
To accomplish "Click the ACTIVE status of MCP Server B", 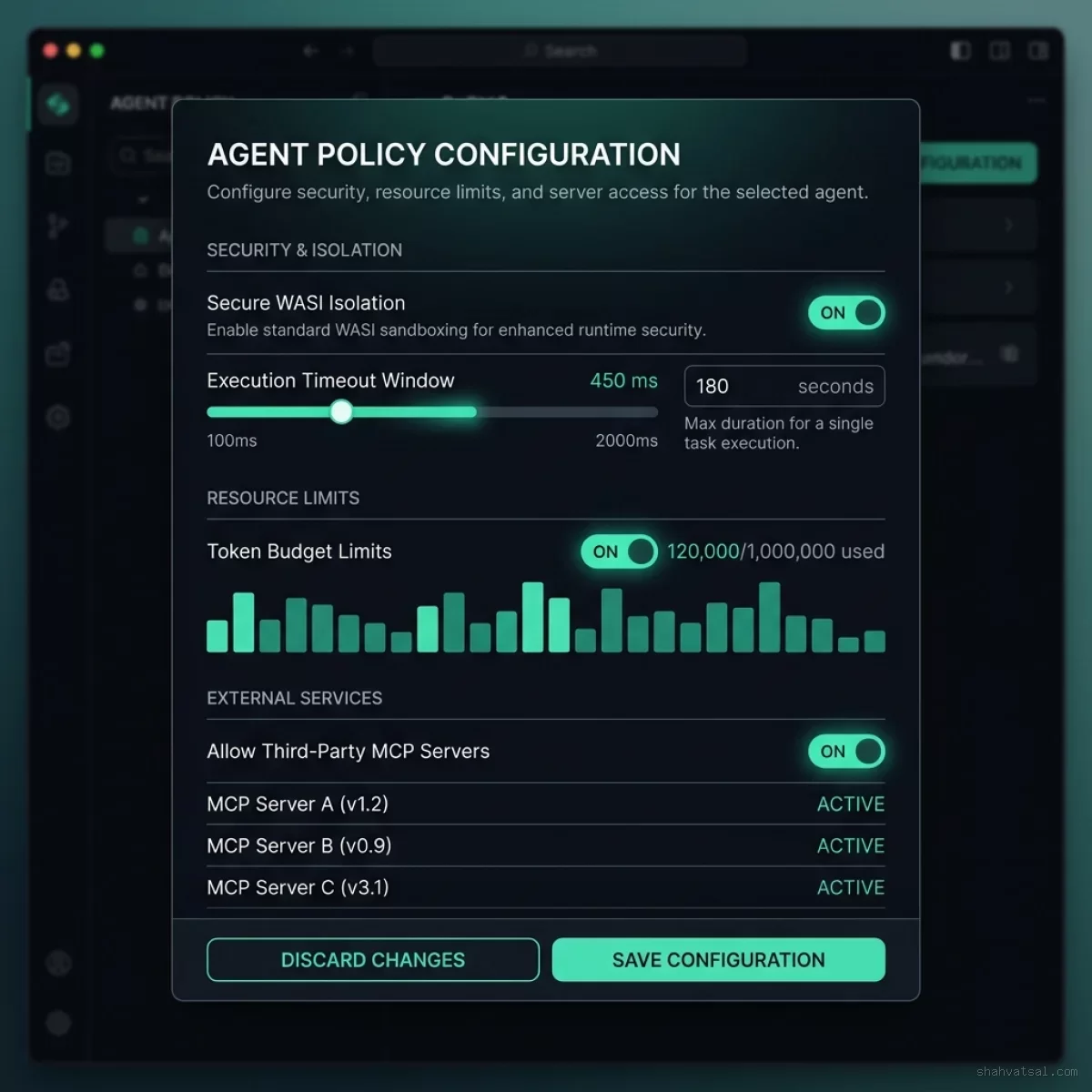I will [851, 846].
